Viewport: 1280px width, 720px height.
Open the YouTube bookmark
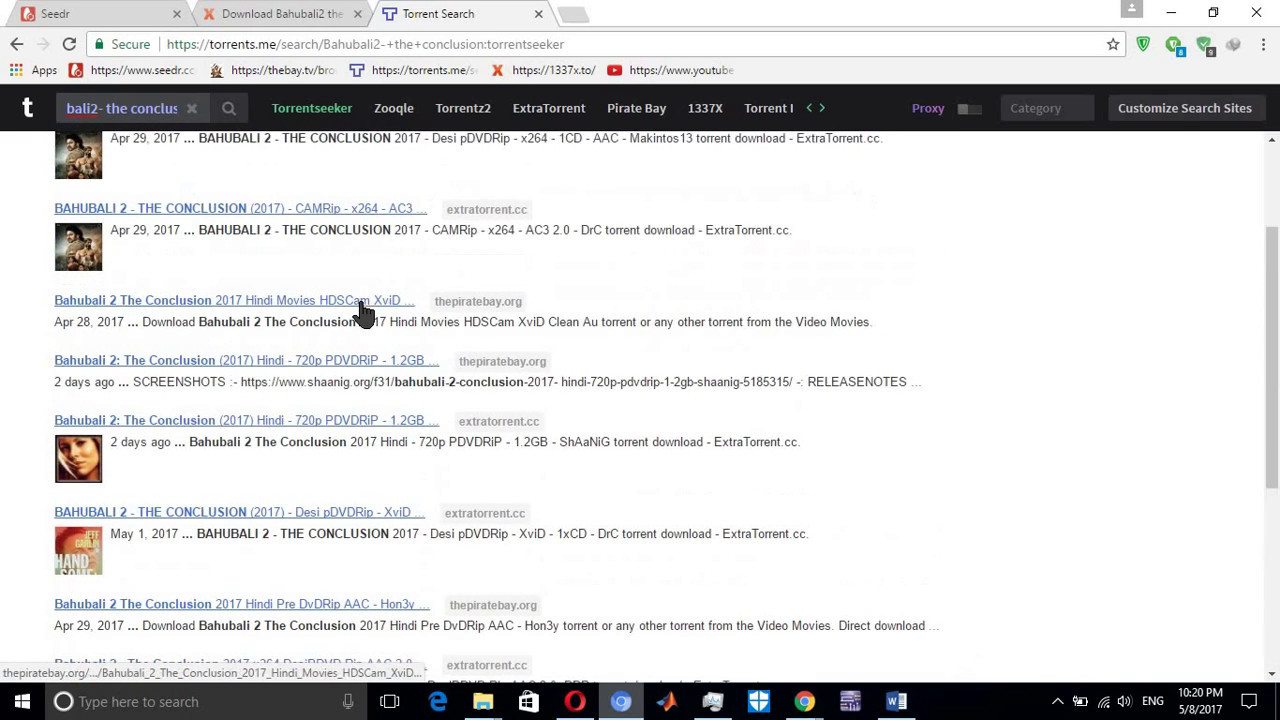point(670,70)
